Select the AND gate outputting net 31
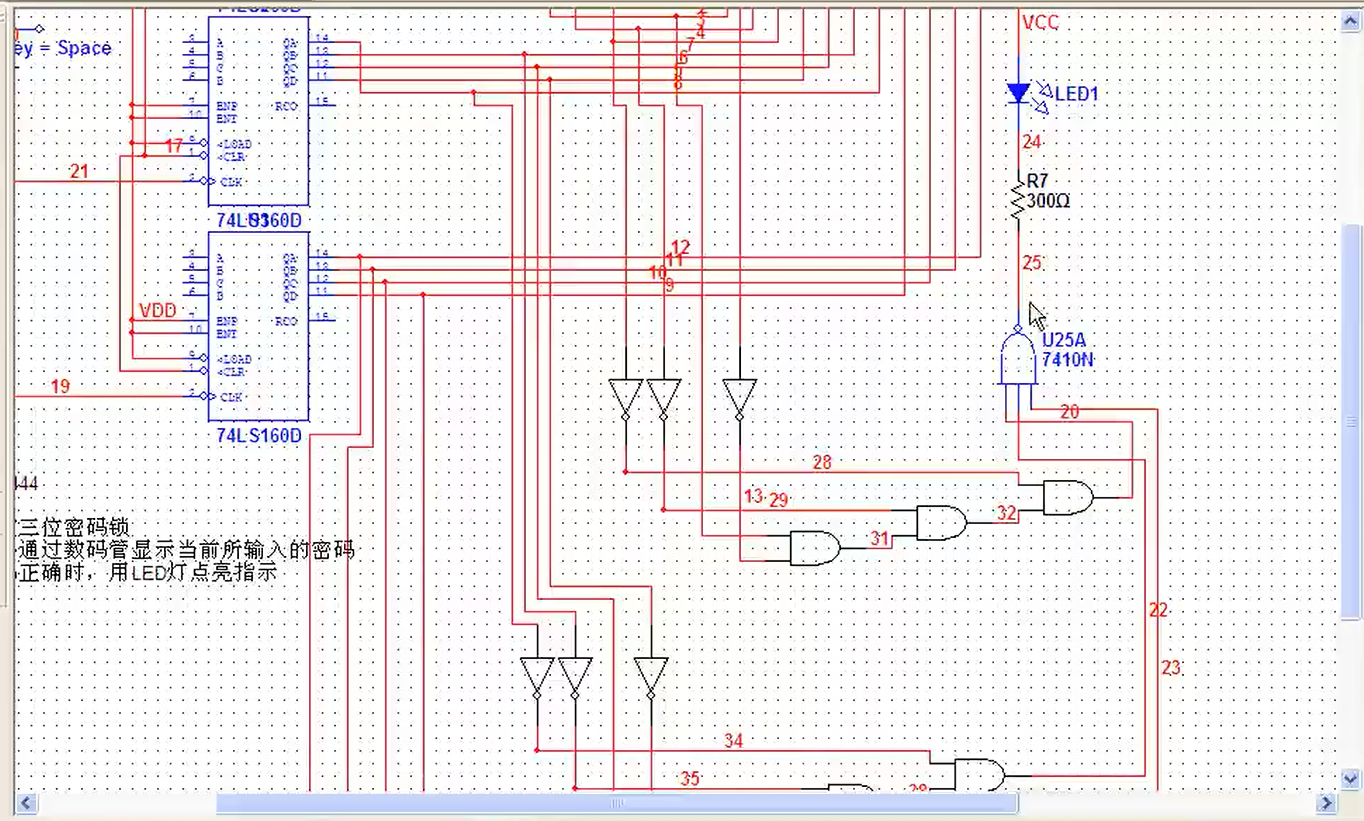This screenshot has width=1364, height=821. click(x=815, y=548)
